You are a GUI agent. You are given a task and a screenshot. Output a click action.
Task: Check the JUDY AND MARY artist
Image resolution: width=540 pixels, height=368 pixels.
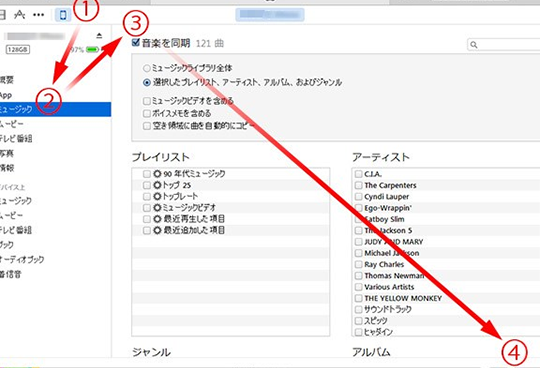359,242
